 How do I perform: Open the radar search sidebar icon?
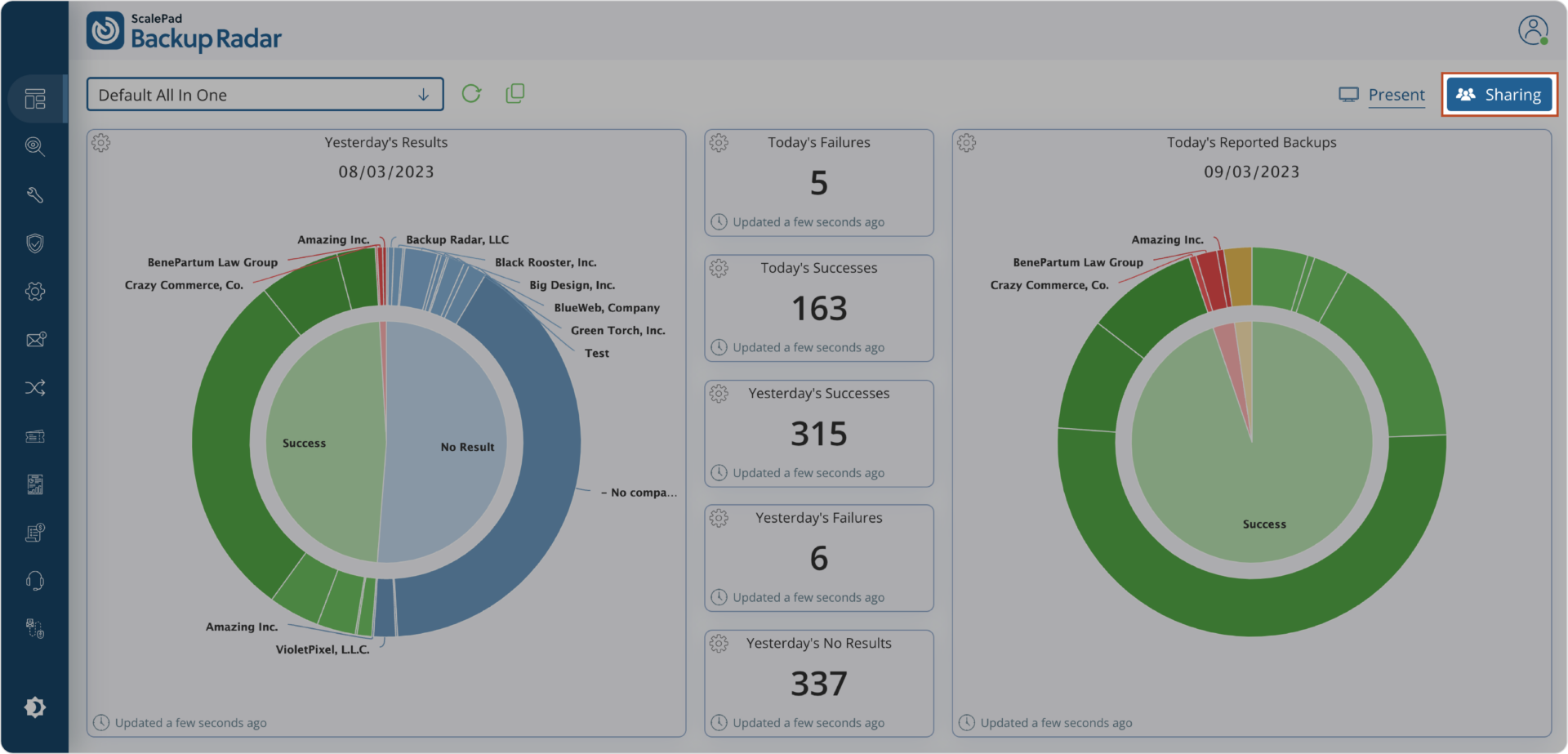(35, 146)
